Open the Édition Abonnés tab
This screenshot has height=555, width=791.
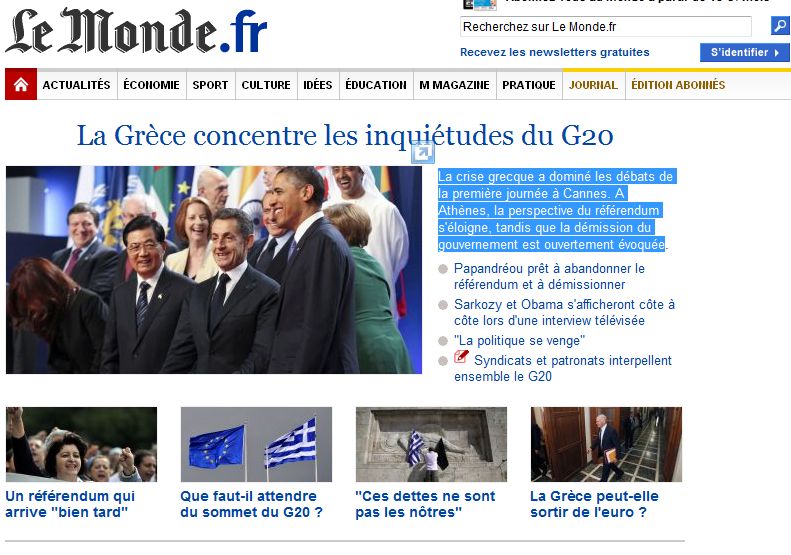pos(678,85)
